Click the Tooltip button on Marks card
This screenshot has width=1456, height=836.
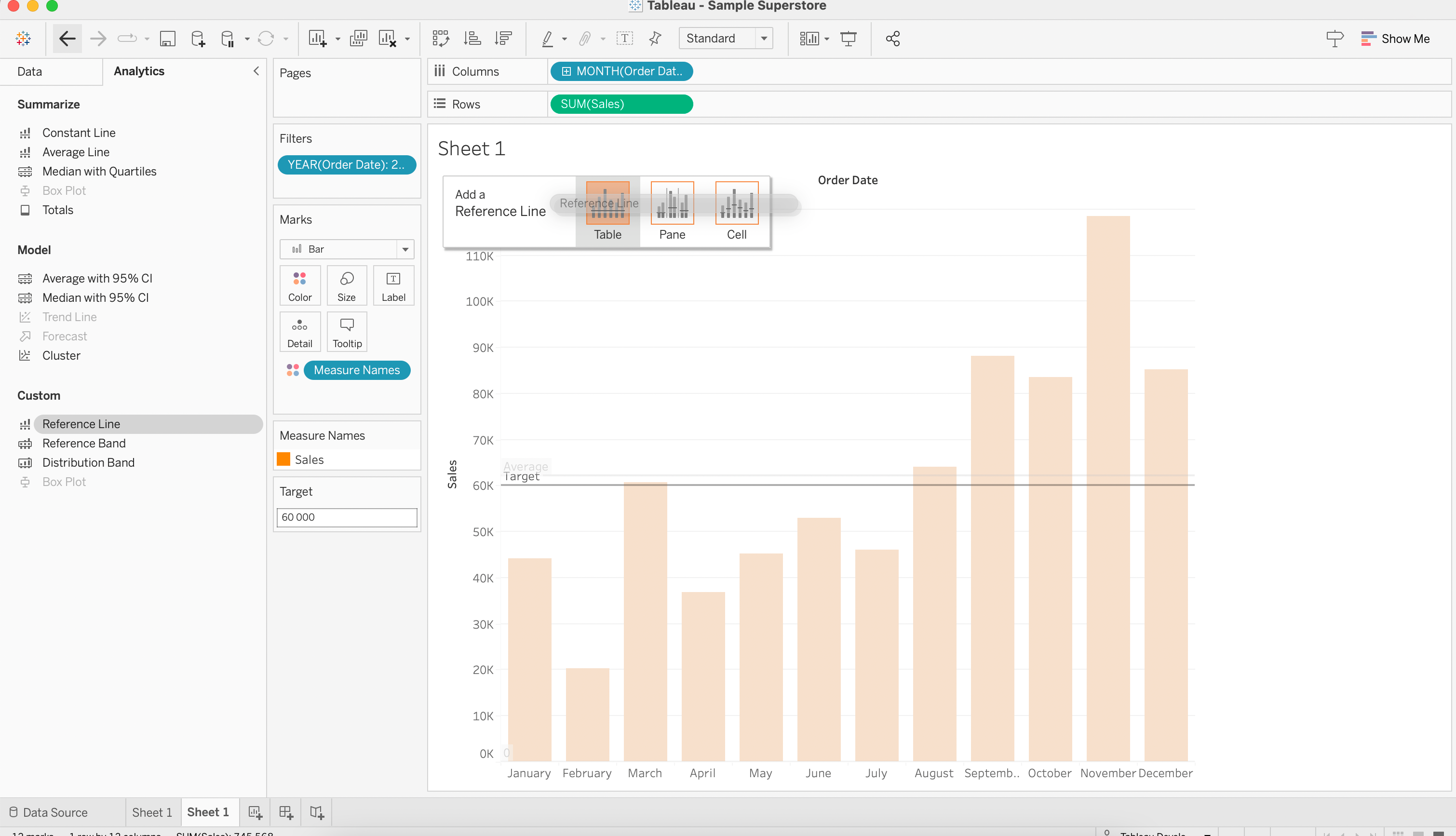click(x=347, y=332)
